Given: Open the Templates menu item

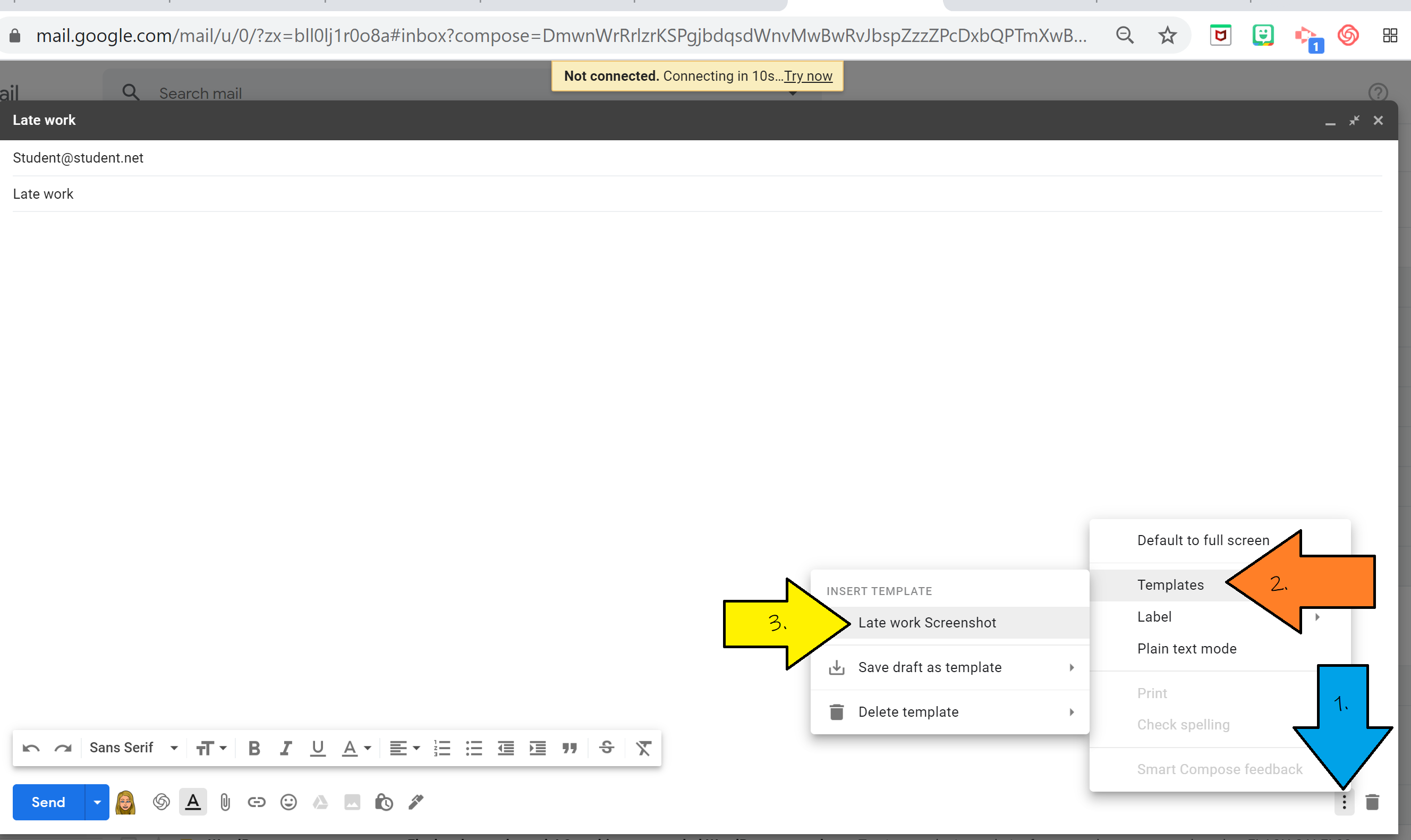Looking at the screenshot, I should (x=1170, y=585).
